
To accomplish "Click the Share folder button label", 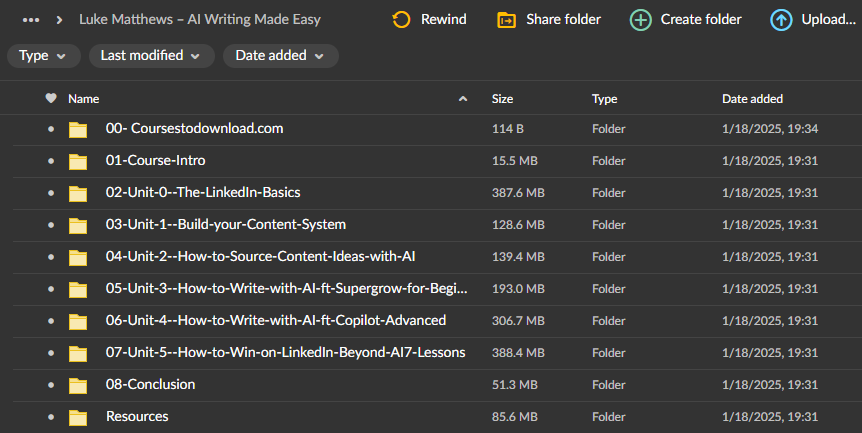I will pos(563,19).
